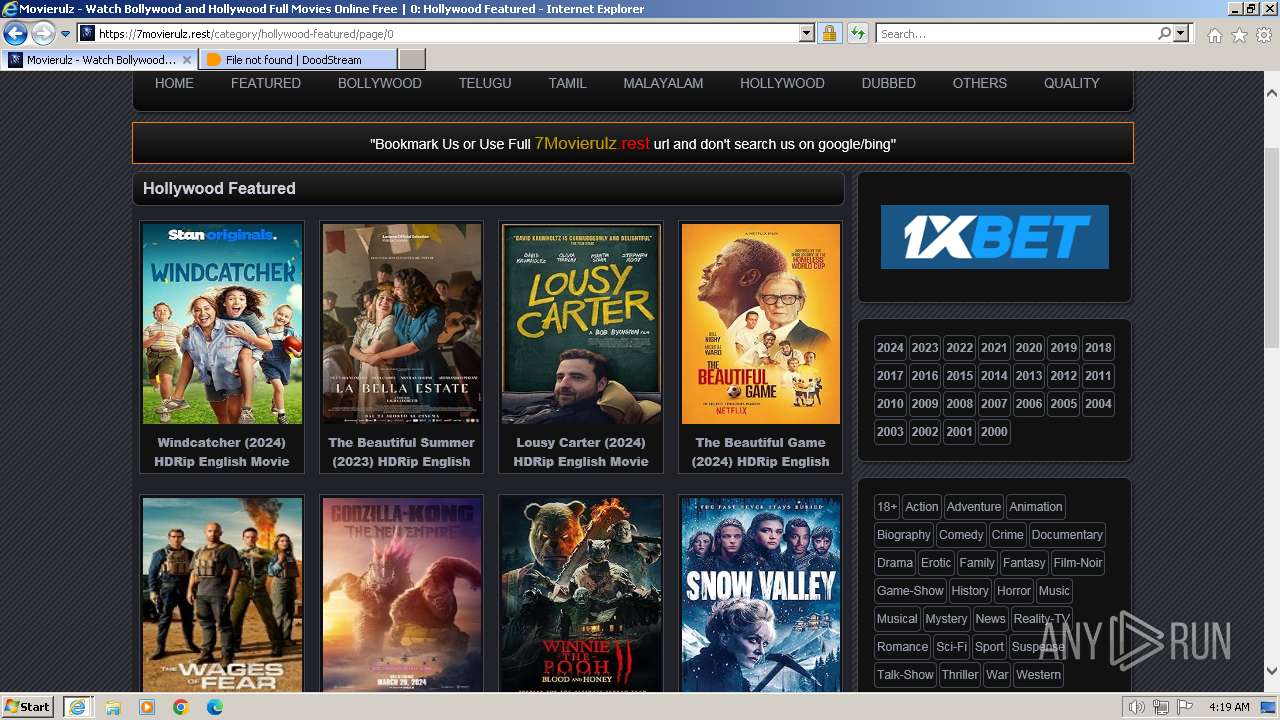The image size is (1280, 720).
Task: Click the browser Forward arrow button
Action: [43, 34]
